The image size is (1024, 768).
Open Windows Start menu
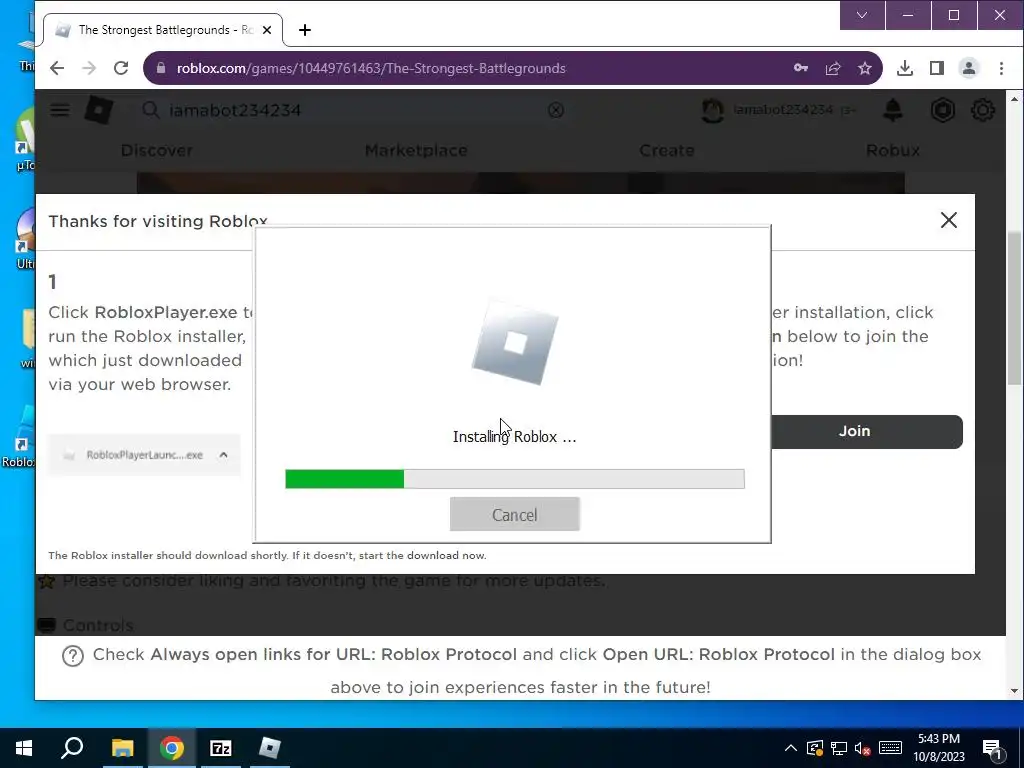click(x=24, y=747)
